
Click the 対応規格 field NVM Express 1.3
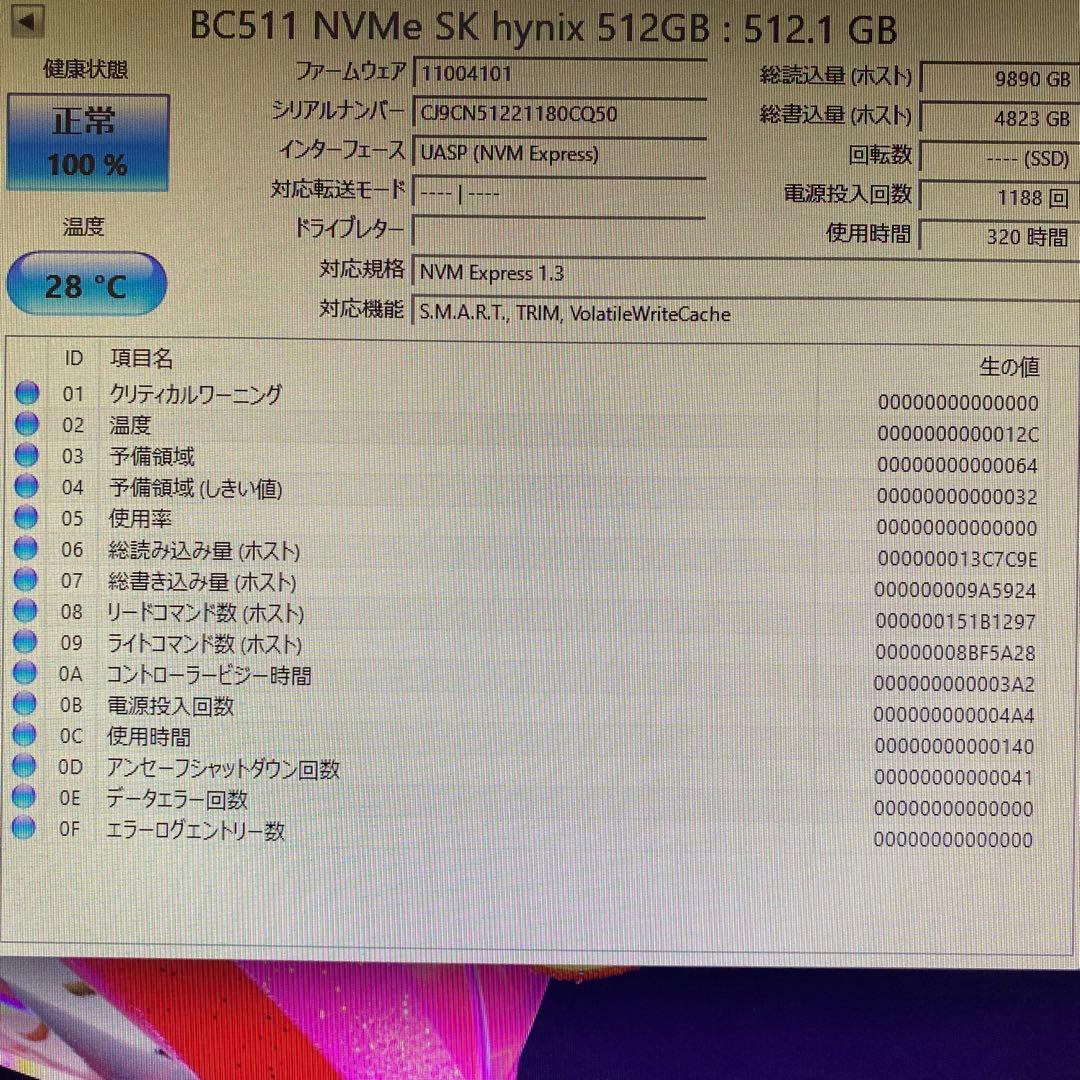tap(745, 273)
